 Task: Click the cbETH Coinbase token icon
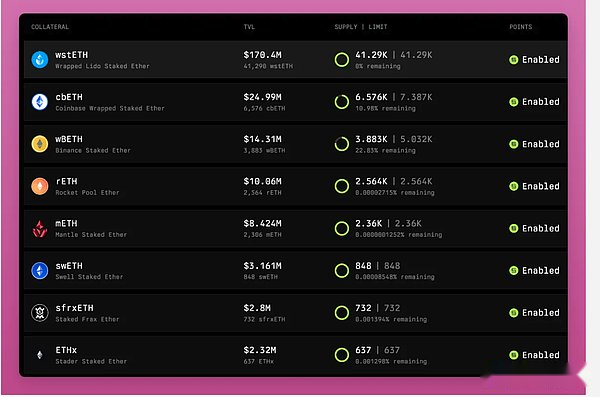tap(40, 102)
